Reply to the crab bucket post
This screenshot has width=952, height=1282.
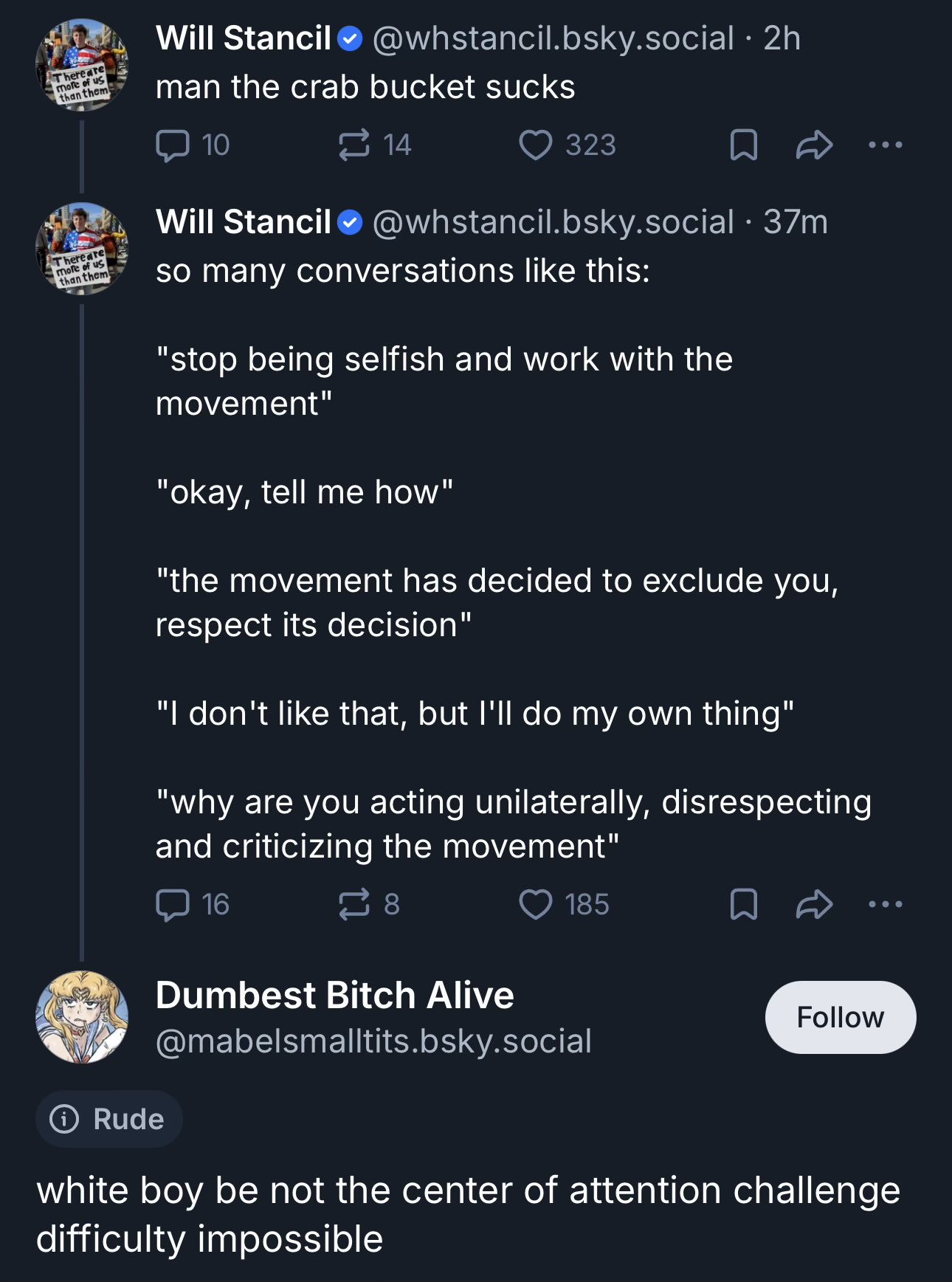173,145
